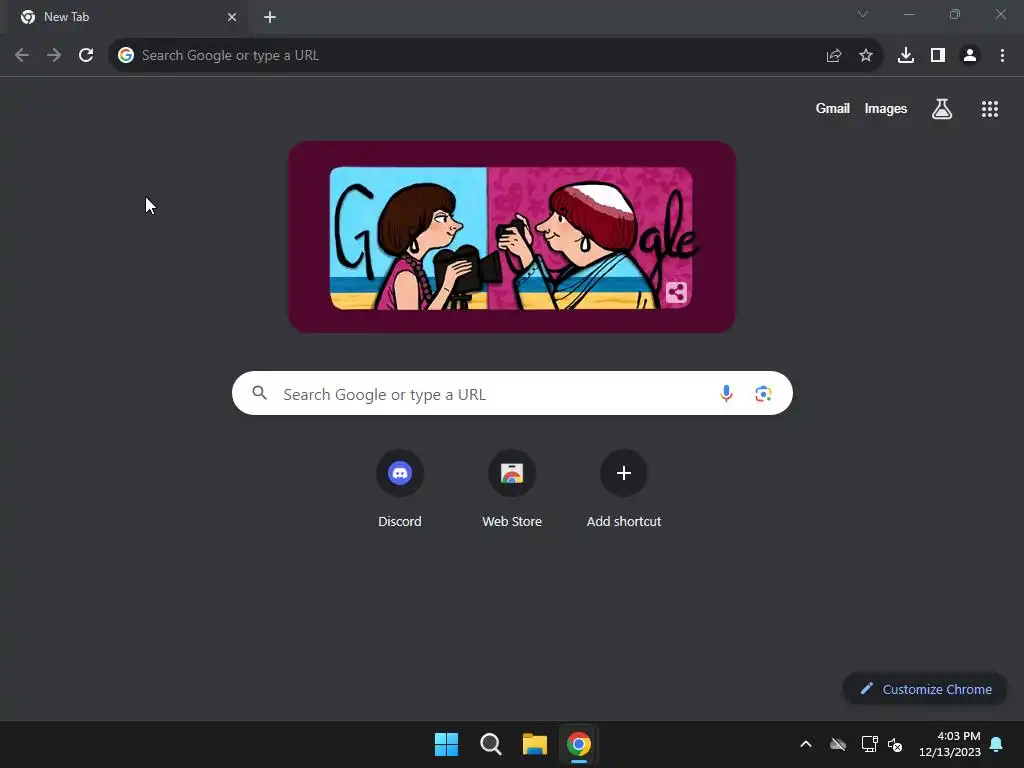Open Windows taskbar search

(x=490, y=744)
